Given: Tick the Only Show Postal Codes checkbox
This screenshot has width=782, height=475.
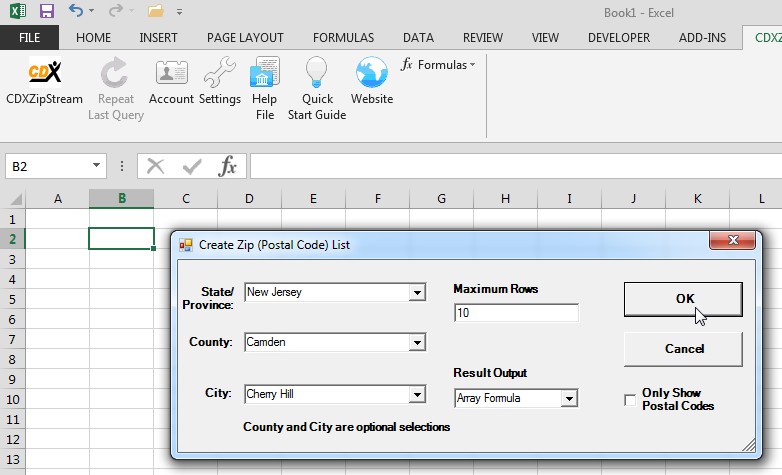Looking at the screenshot, I should point(630,400).
